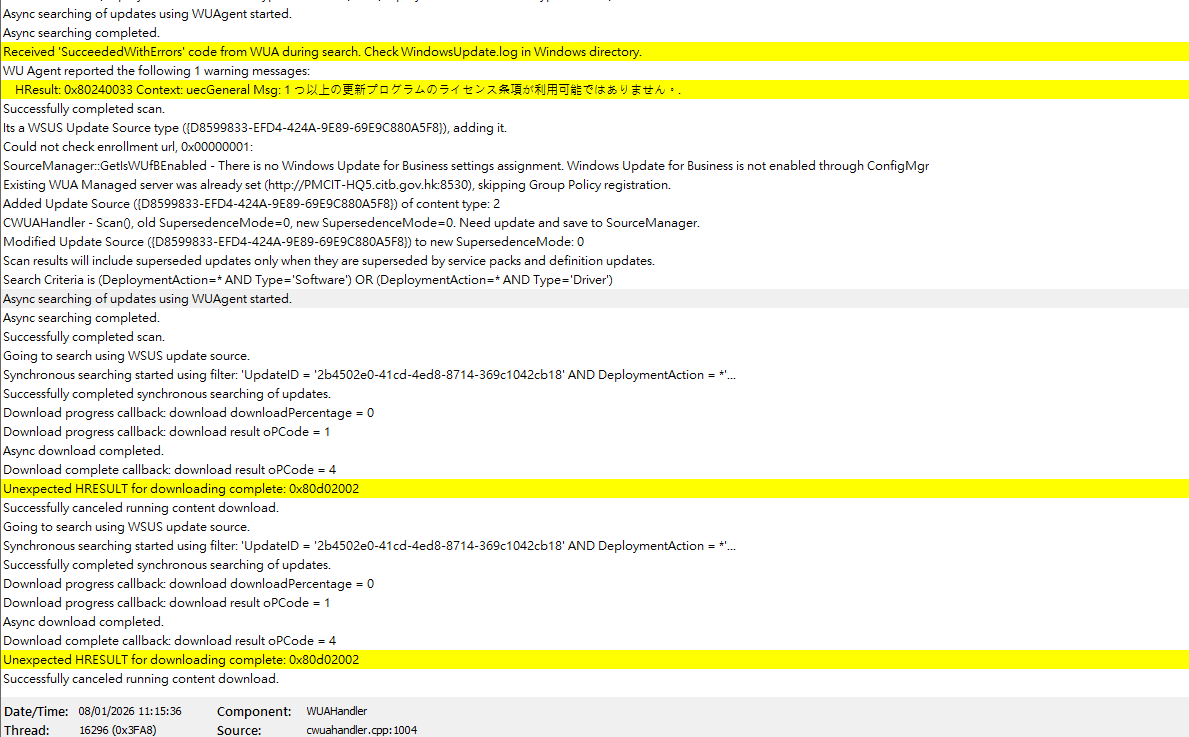Click the Source value cwuahandler.cpp:1004
This screenshot has width=1189, height=737.
pyautogui.click(x=362, y=730)
